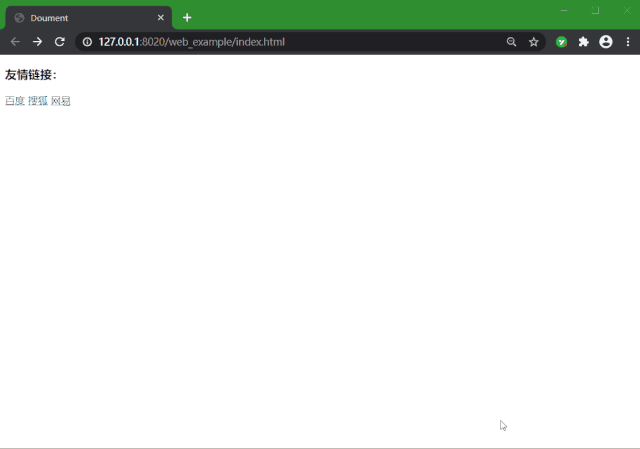Open Chrome three-dot menu
The height and width of the screenshot is (449, 640).
coord(628,42)
